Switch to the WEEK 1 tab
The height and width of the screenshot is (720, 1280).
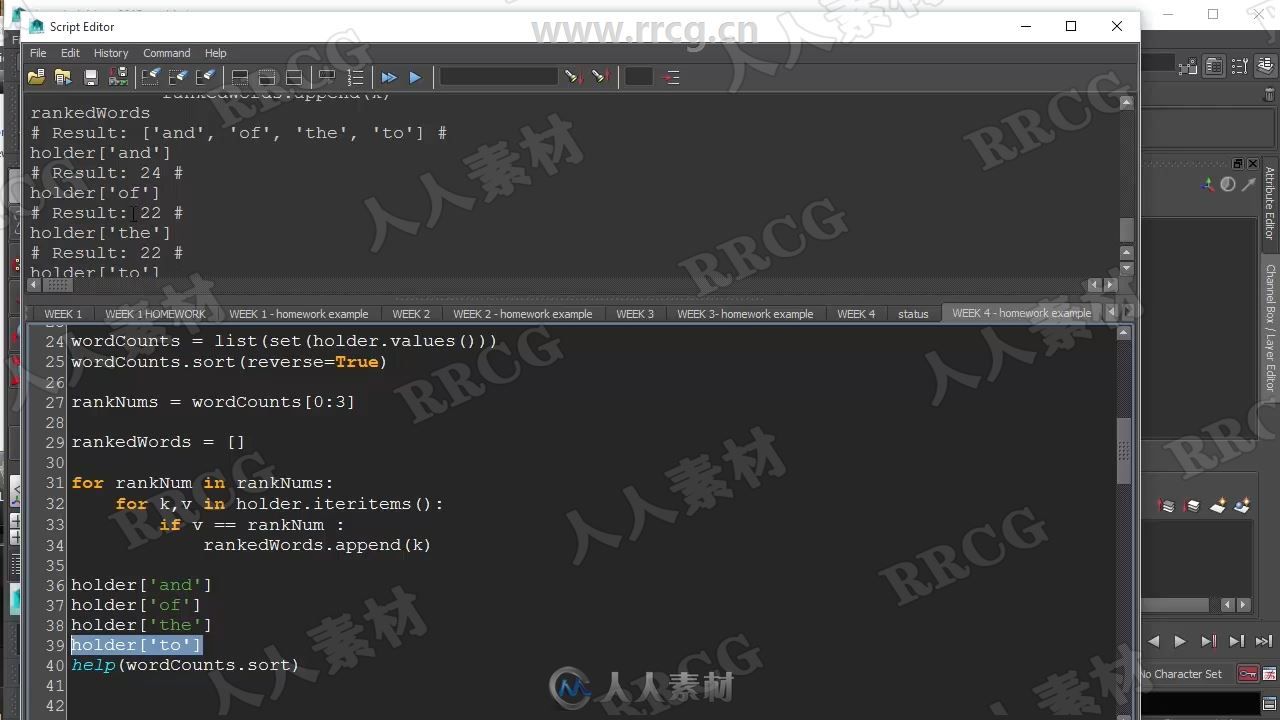[x=63, y=314]
